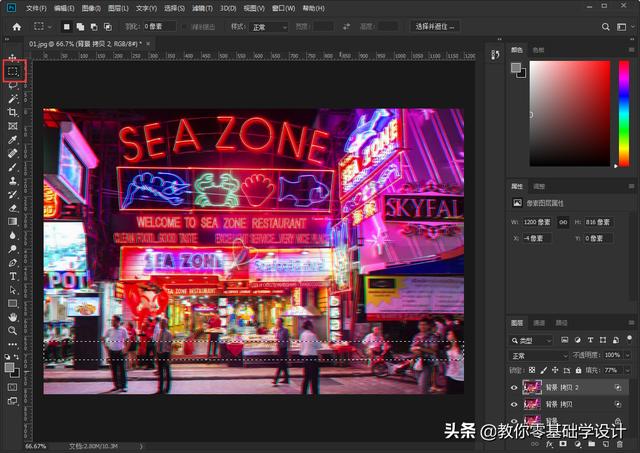Toggle lock transparent pixels
Screen dimensions: 640x453
[x=532, y=371]
